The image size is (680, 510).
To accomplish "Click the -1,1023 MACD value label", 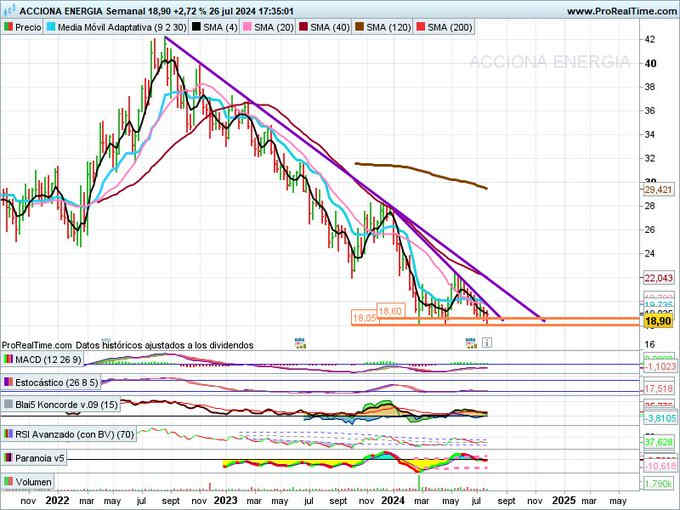I will [x=660, y=366].
